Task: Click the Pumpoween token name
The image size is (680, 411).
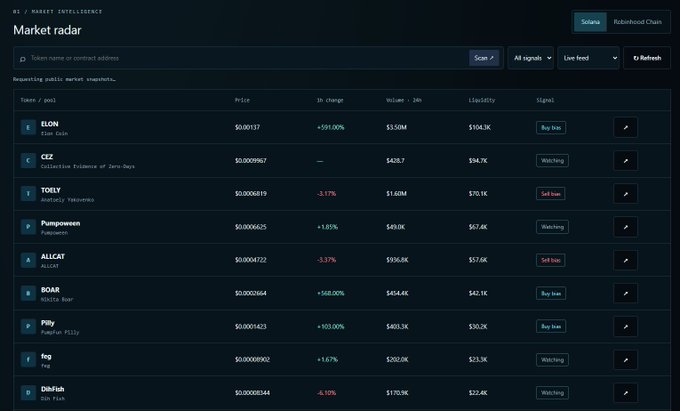Action: (60, 223)
